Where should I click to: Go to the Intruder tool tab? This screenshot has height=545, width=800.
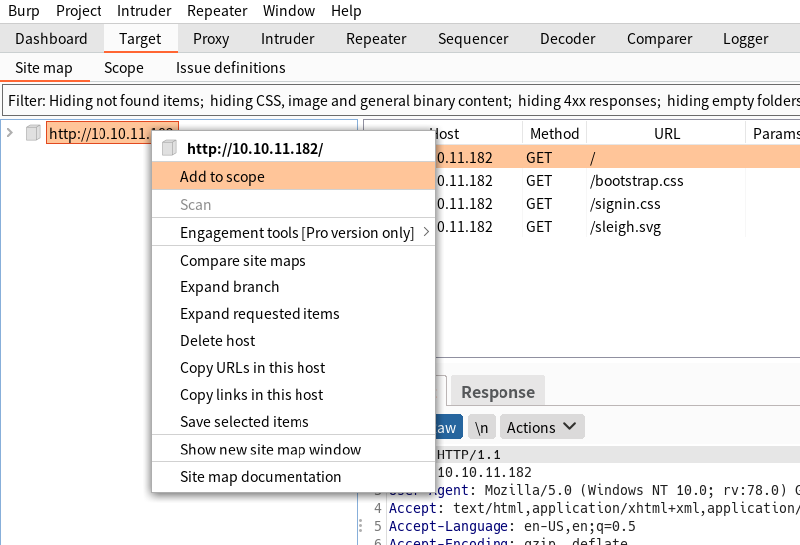287,39
